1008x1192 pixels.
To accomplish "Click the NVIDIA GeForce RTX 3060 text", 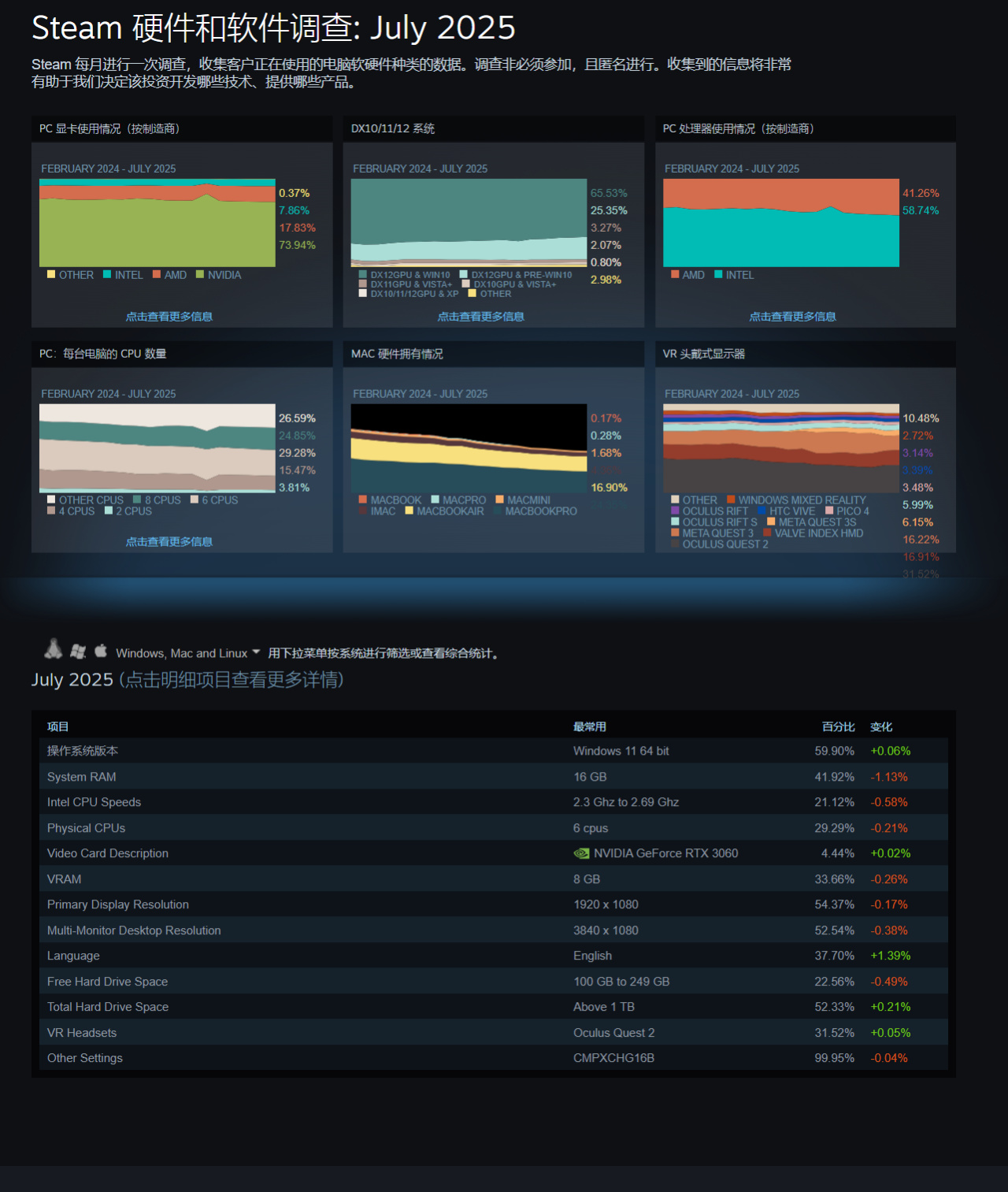I will click(666, 853).
